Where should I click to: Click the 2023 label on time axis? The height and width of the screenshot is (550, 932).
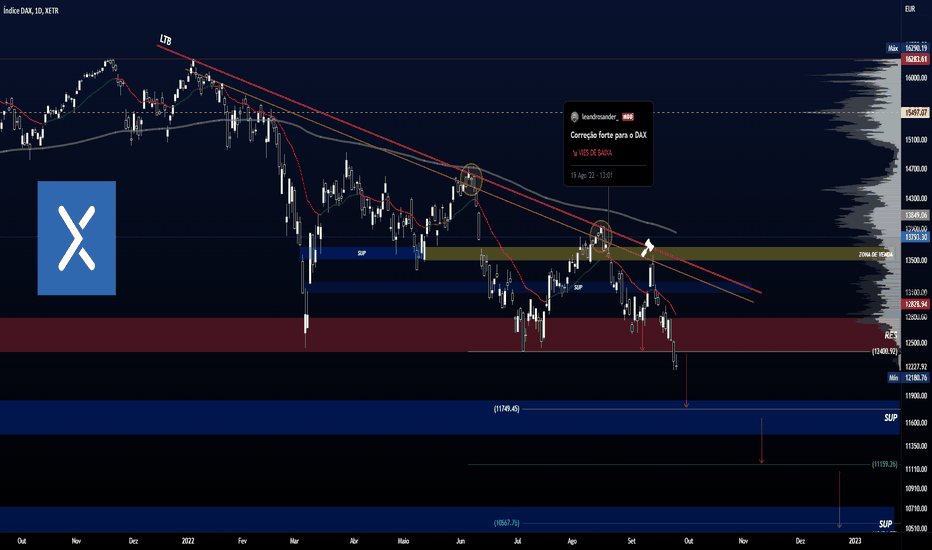click(x=855, y=541)
